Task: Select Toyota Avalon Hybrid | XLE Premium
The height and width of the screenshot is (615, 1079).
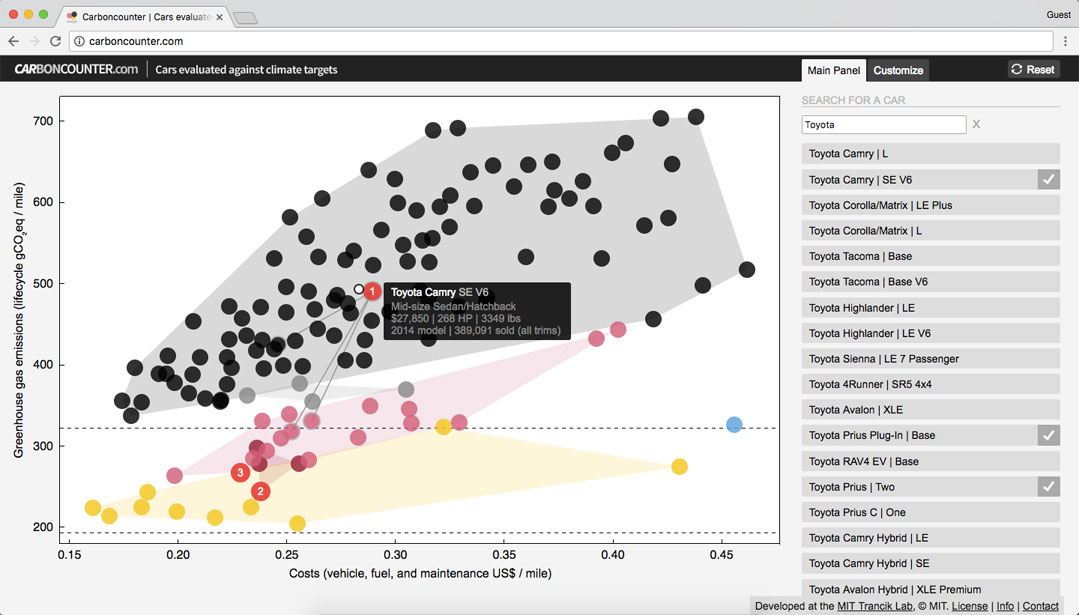Action: point(930,589)
